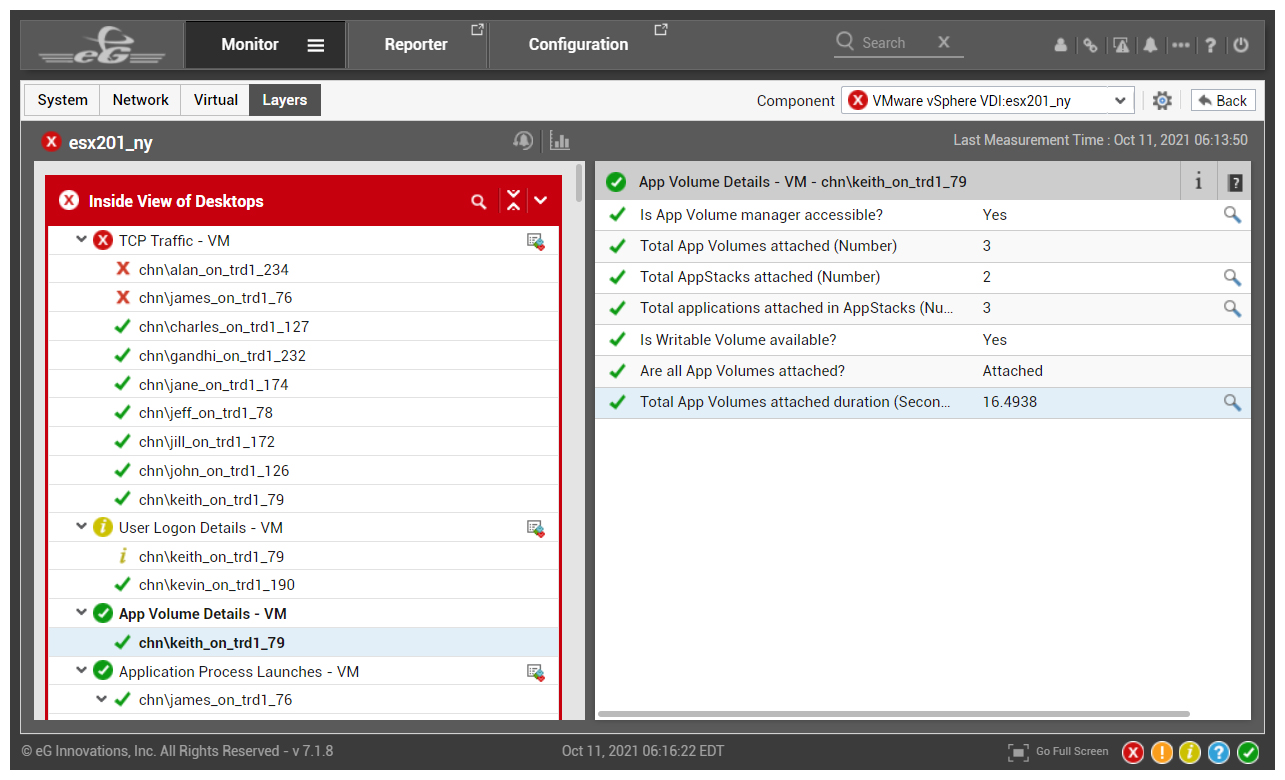Open the user profile icon in header

coord(1061,45)
